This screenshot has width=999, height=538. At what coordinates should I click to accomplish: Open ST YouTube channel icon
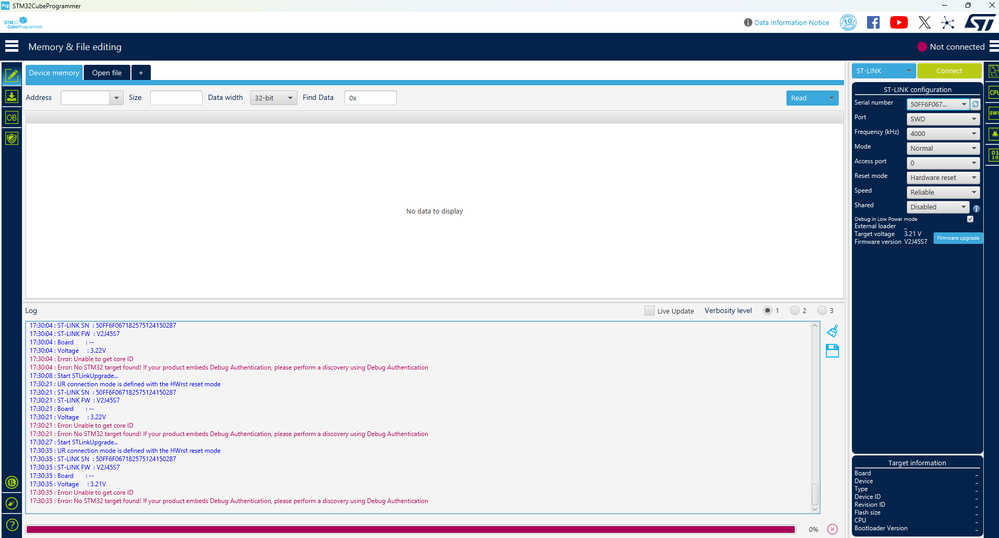[x=898, y=22]
